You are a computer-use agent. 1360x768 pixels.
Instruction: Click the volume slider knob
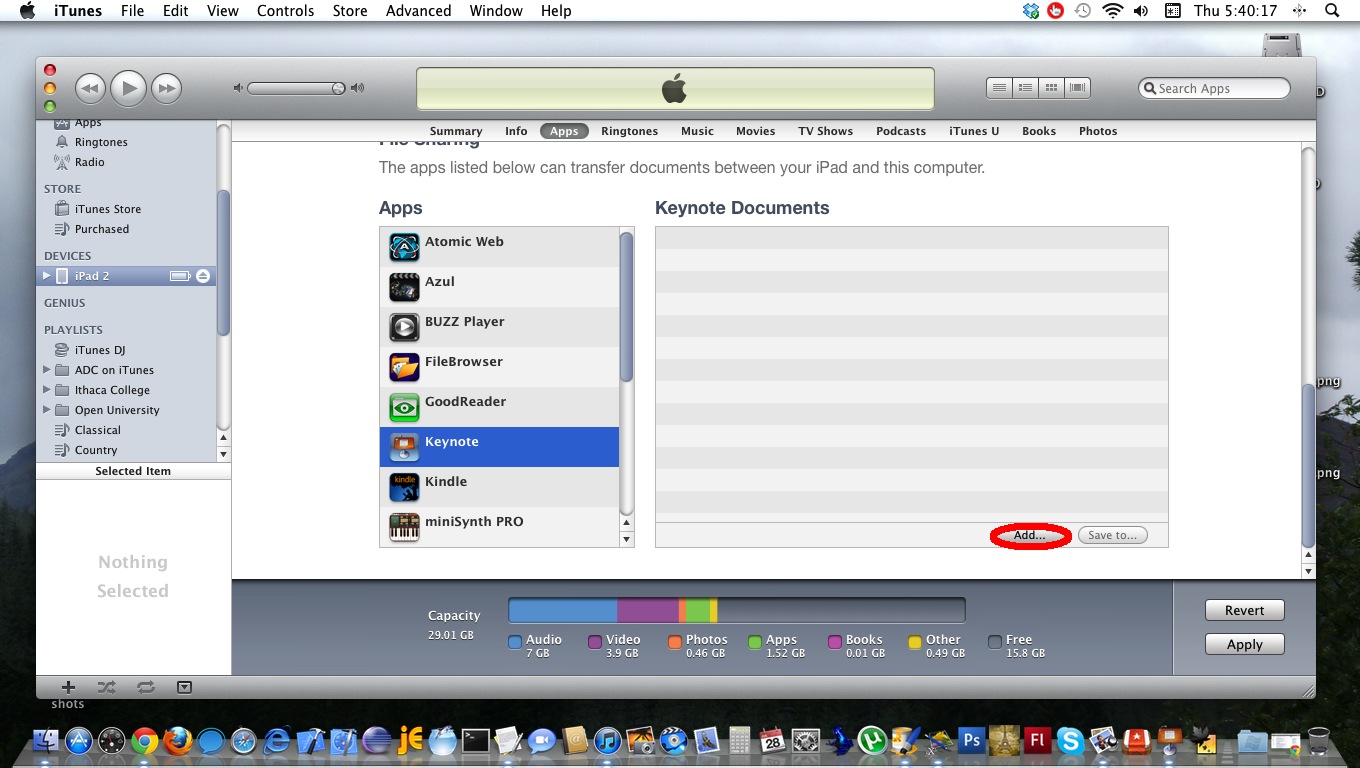338,88
